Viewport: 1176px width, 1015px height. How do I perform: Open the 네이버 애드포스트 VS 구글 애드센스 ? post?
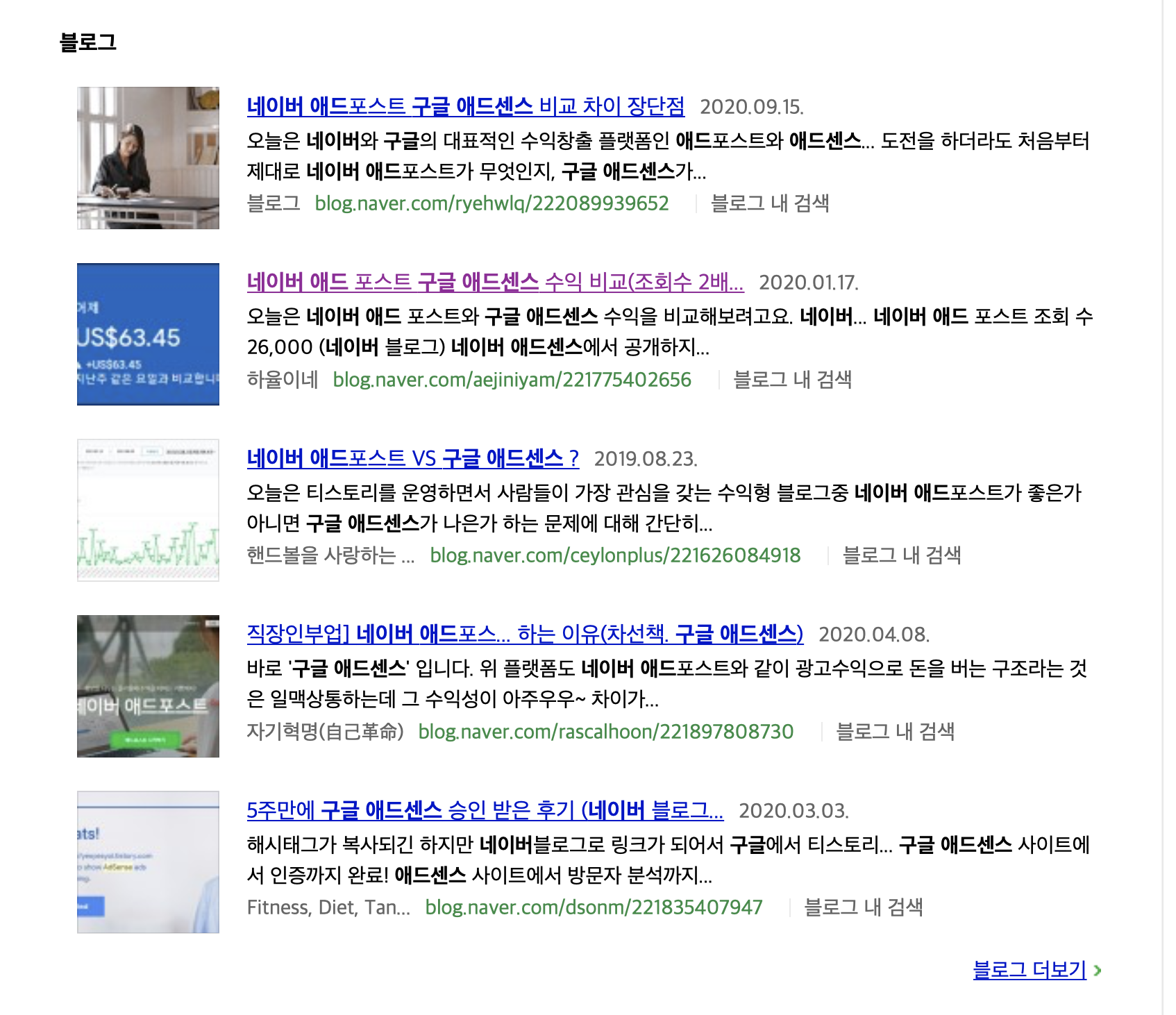click(413, 458)
